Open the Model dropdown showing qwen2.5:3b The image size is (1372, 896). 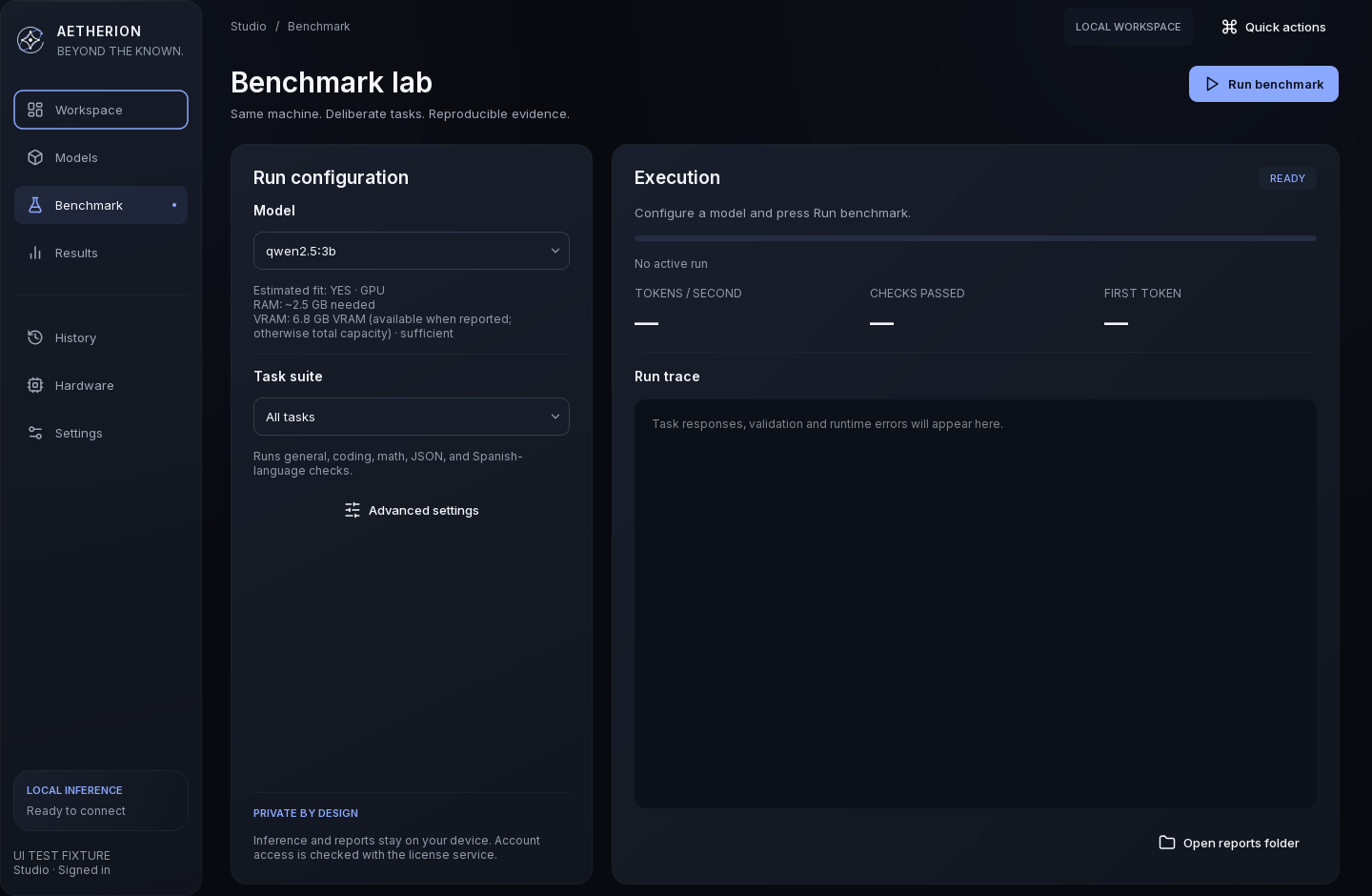click(412, 251)
